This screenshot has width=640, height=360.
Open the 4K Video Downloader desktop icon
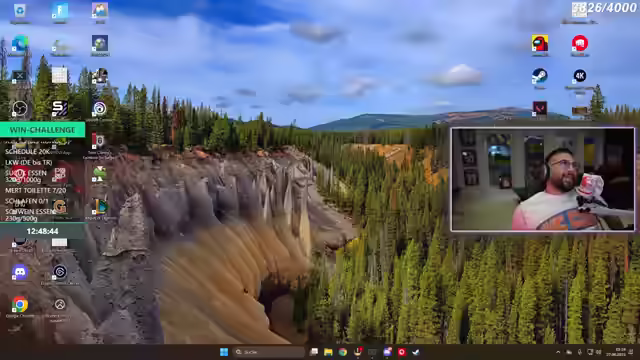click(x=580, y=76)
